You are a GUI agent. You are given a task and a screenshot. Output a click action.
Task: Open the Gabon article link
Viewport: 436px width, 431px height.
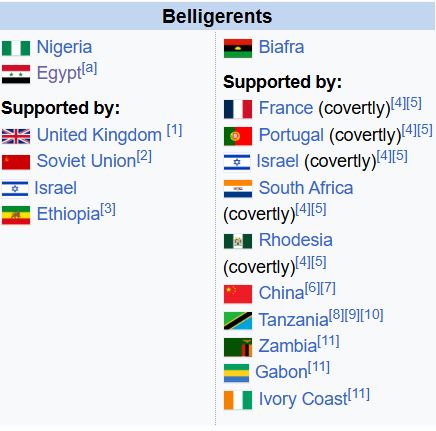click(x=281, y=372)
